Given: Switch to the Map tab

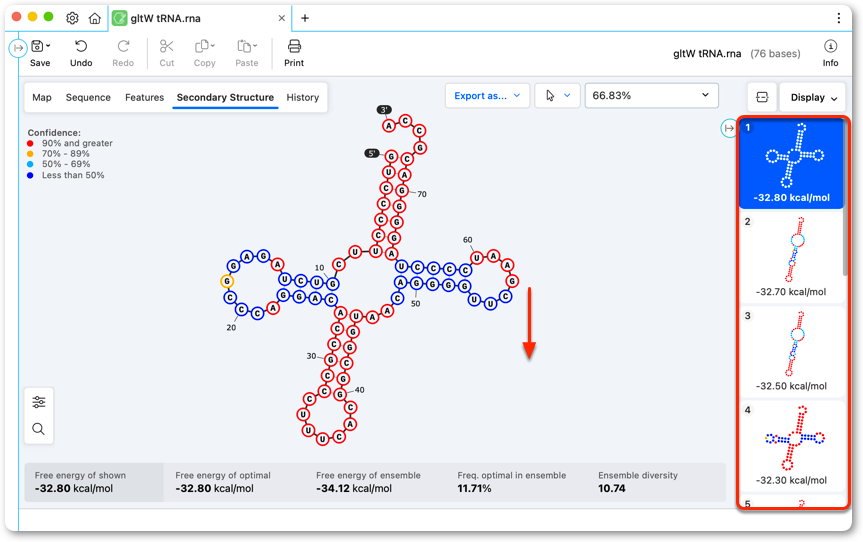Looking at the screenshot, I should pyautogui.click(x=42, y=97).
